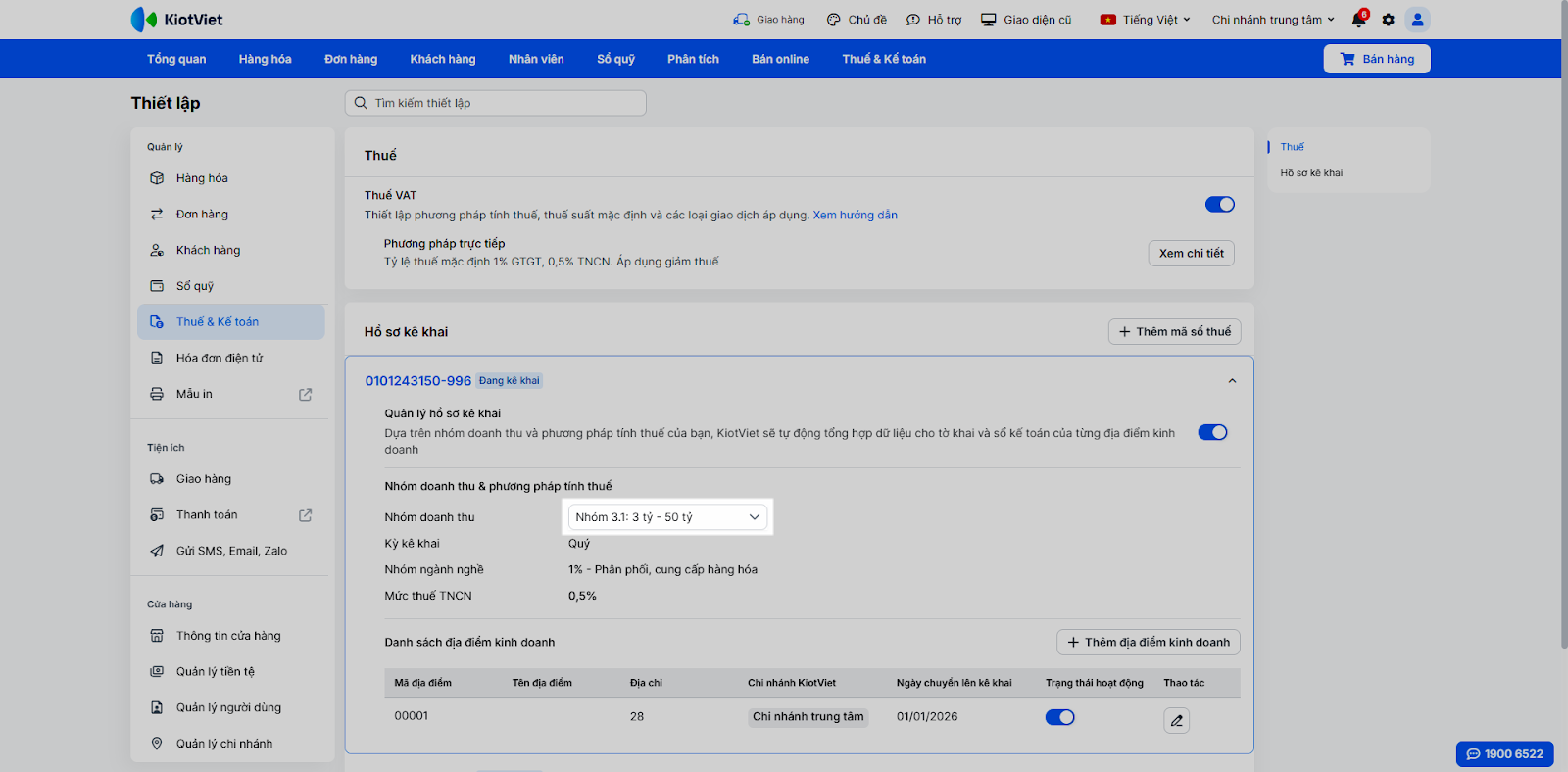The height and width of the screenshot is (772, 1568).
Task: Open the Xem hướng dẫn link
Action: pyautogui.click(x=856, y=216)
